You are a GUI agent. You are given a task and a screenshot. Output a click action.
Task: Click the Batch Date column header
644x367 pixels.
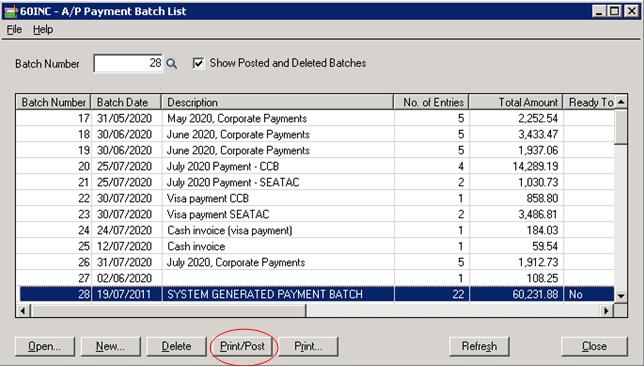point(126,102)
